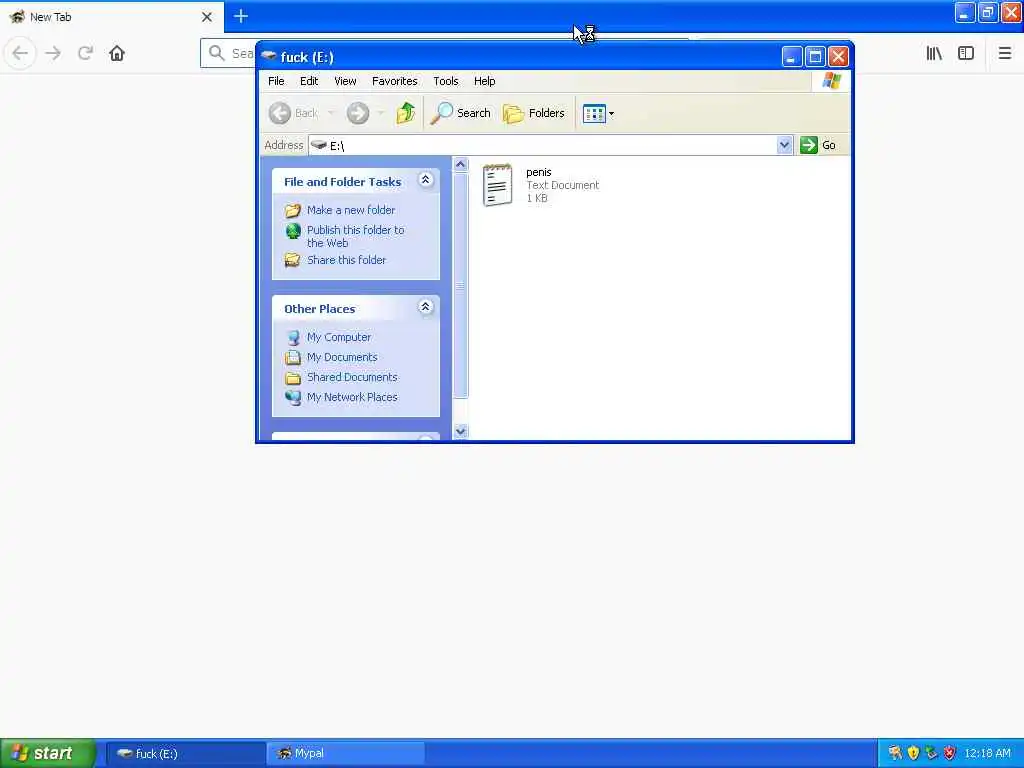Click the Windows flag logo in Explorer
Screen dimensions: 1024x768
point(831,81)
